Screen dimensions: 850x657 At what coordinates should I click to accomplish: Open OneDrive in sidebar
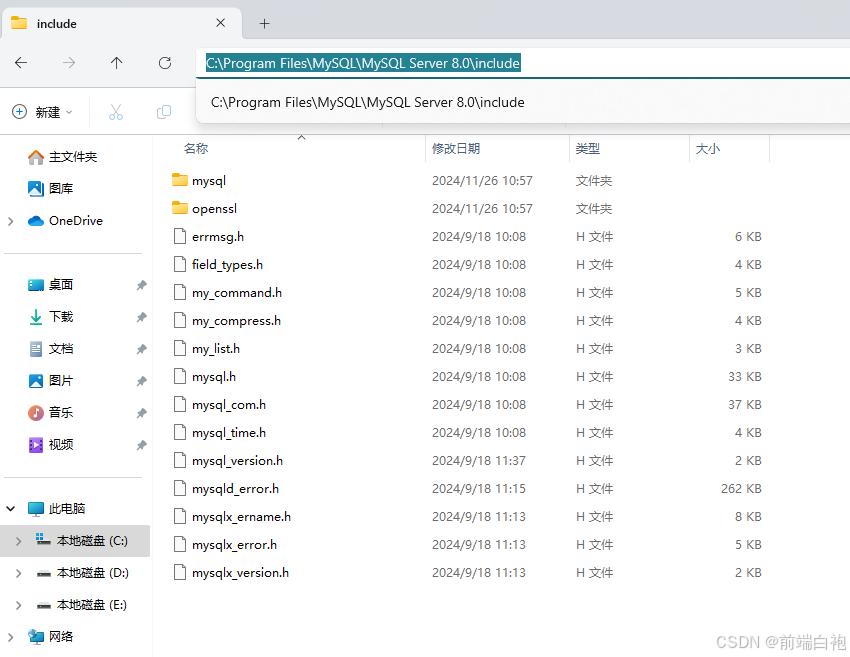(x=65, y=221)
